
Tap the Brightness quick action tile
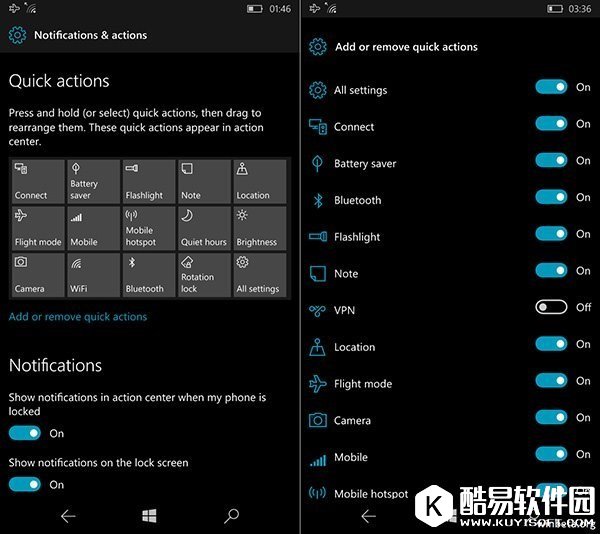click(260, 228)
